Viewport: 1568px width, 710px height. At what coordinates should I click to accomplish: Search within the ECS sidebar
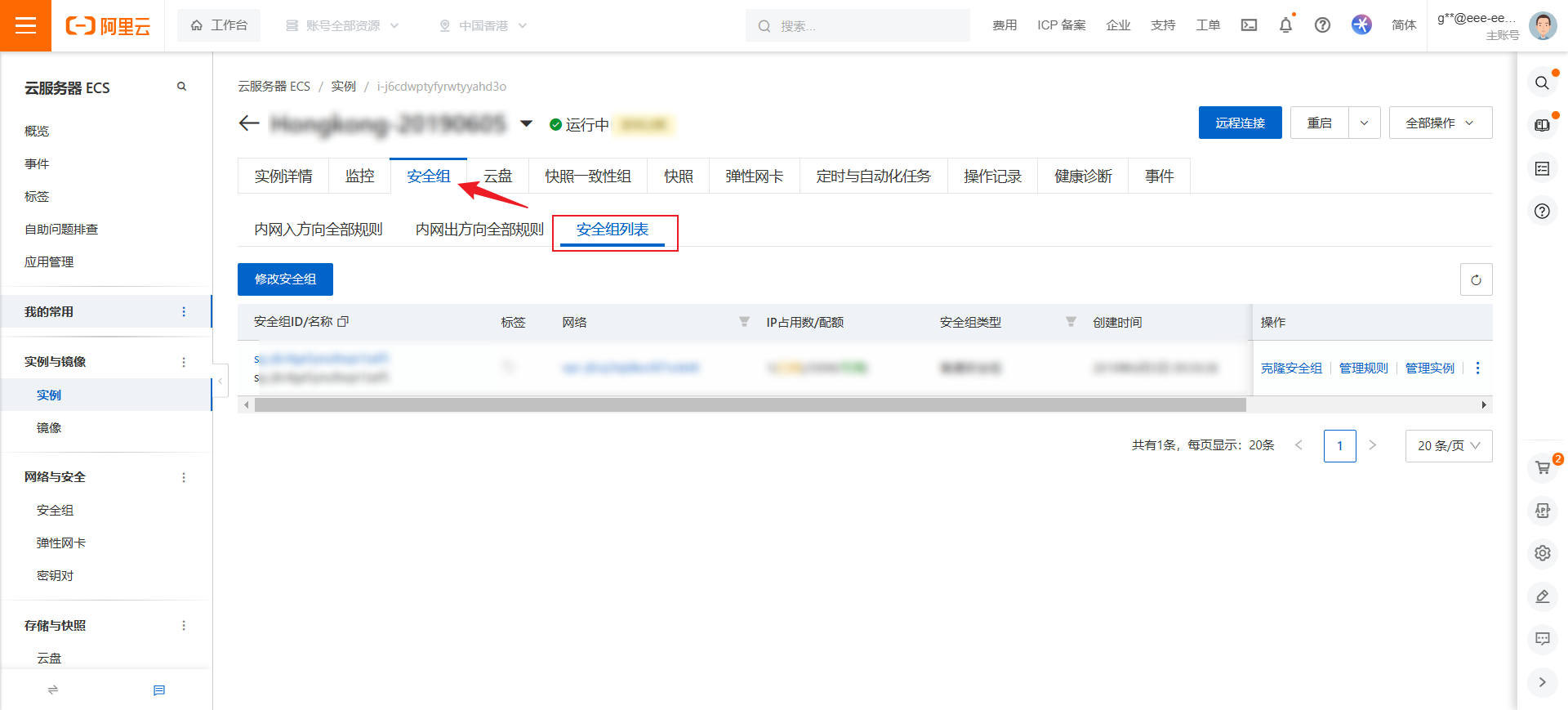(181, 87)
